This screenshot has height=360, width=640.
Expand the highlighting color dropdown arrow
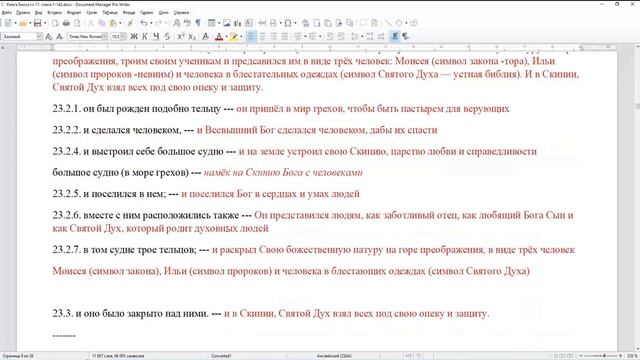click(241, 36)
